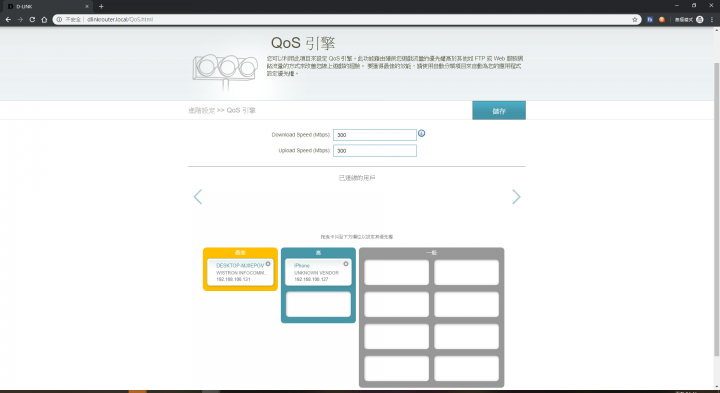Go forward in browser history
Viewport: 720px width, 393px height.
click(20, 19)
